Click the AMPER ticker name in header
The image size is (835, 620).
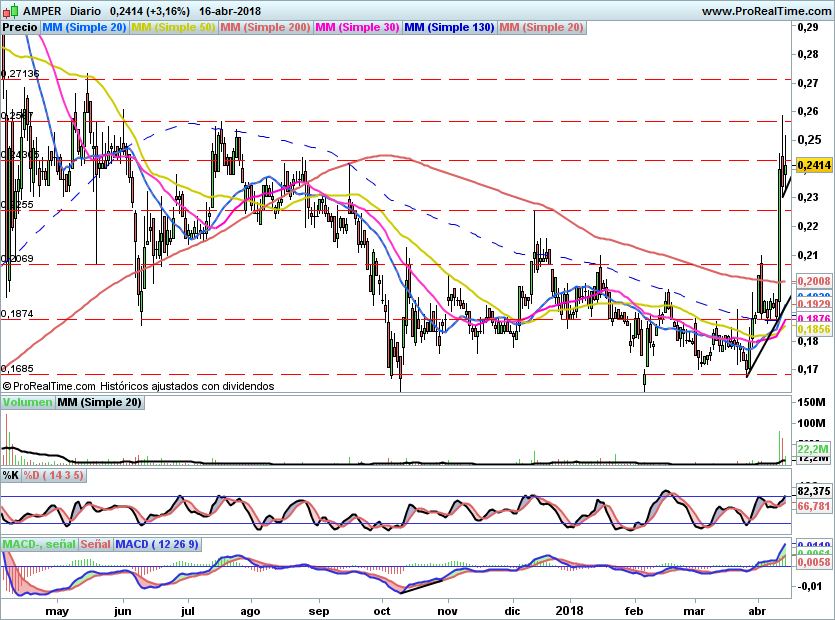pos(41,10)
